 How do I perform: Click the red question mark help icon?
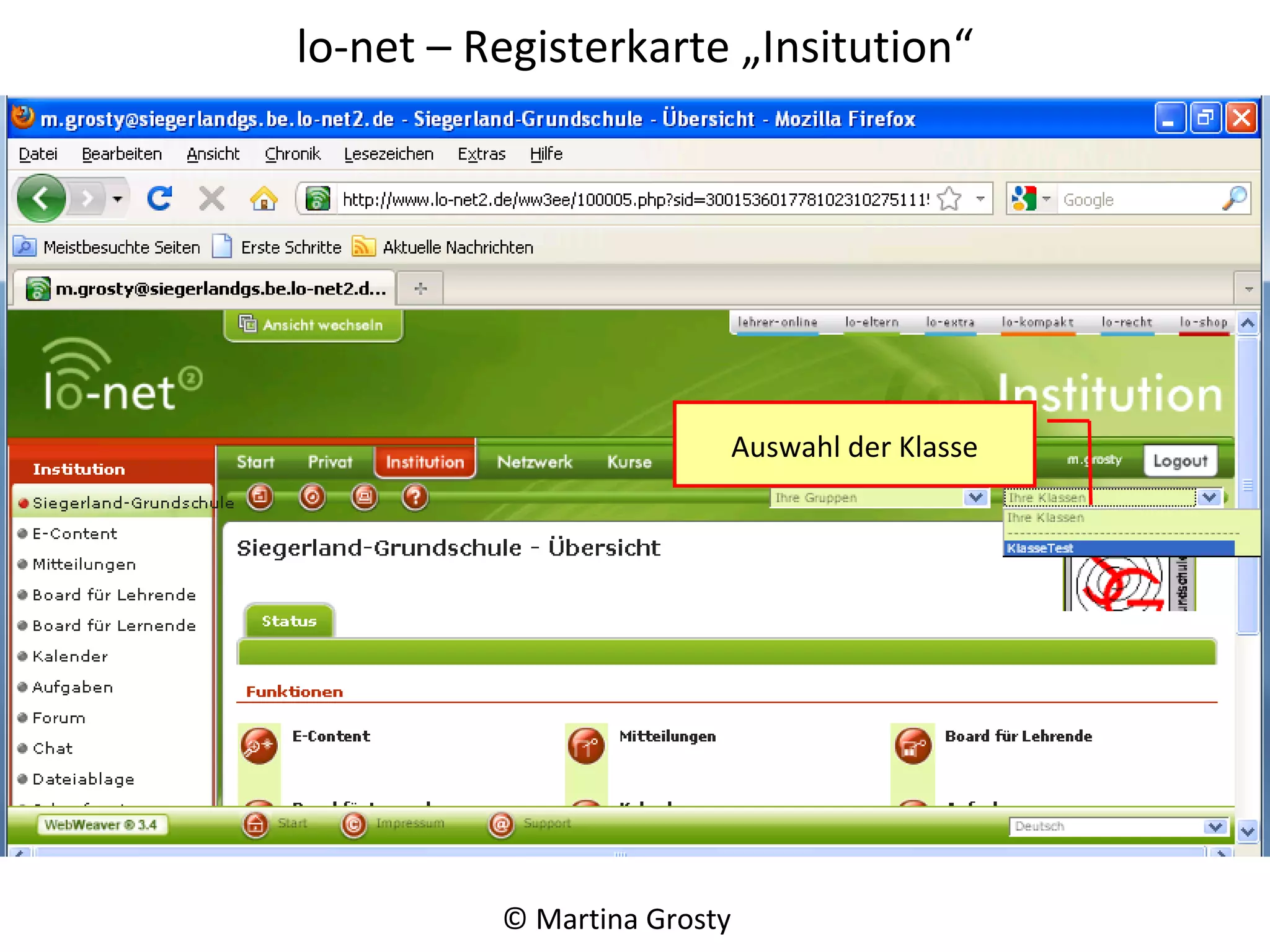point(415,497)
